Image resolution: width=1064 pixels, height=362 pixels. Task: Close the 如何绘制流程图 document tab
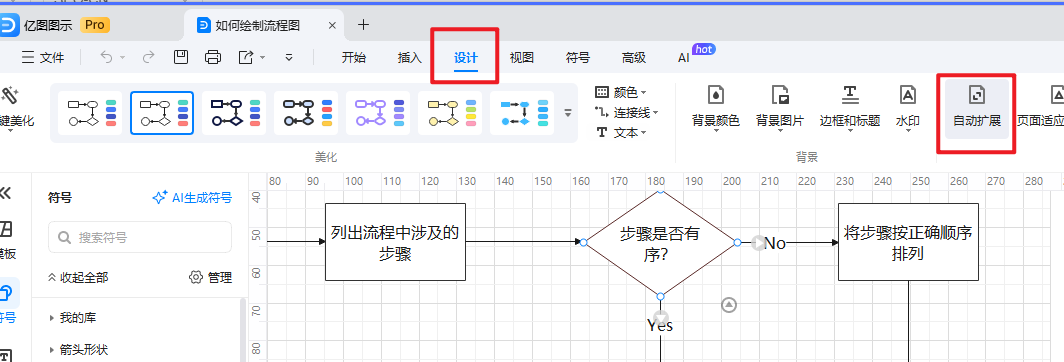coord(332,25)
